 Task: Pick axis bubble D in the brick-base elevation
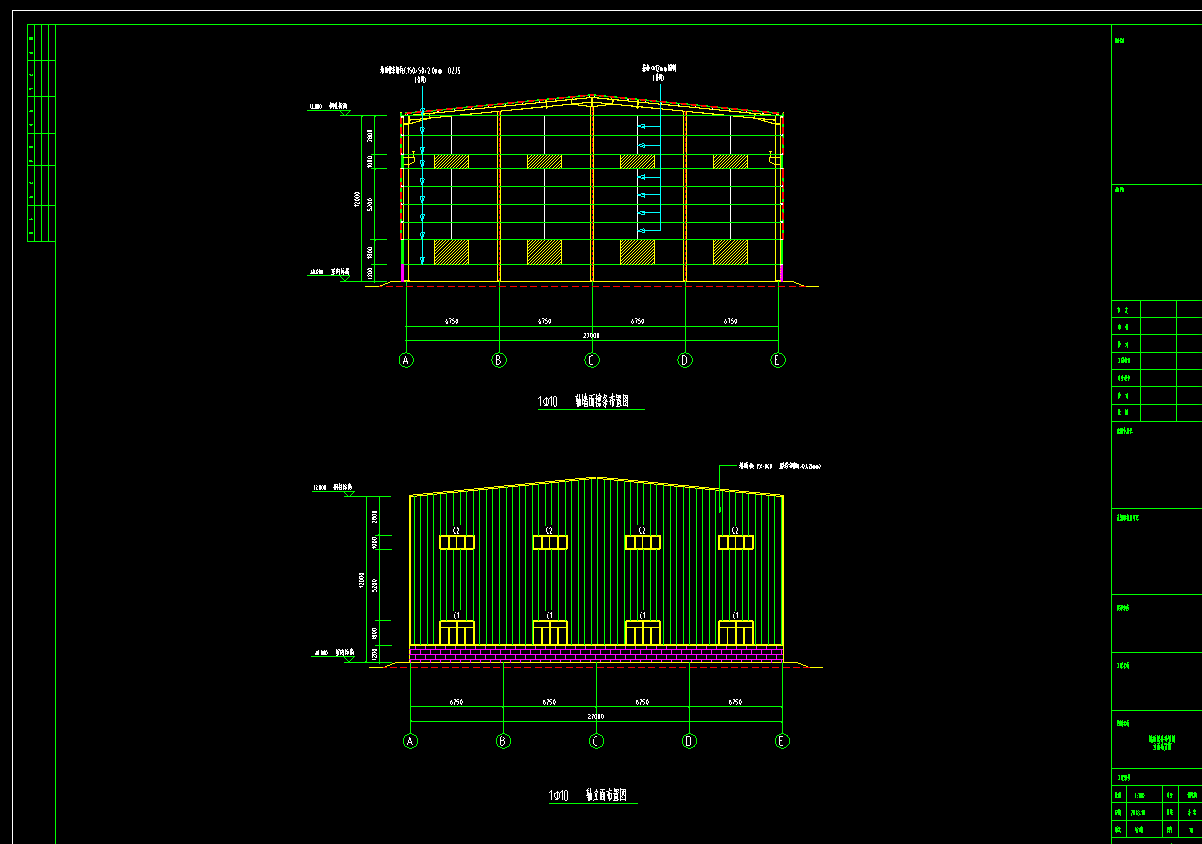(689, 741)
